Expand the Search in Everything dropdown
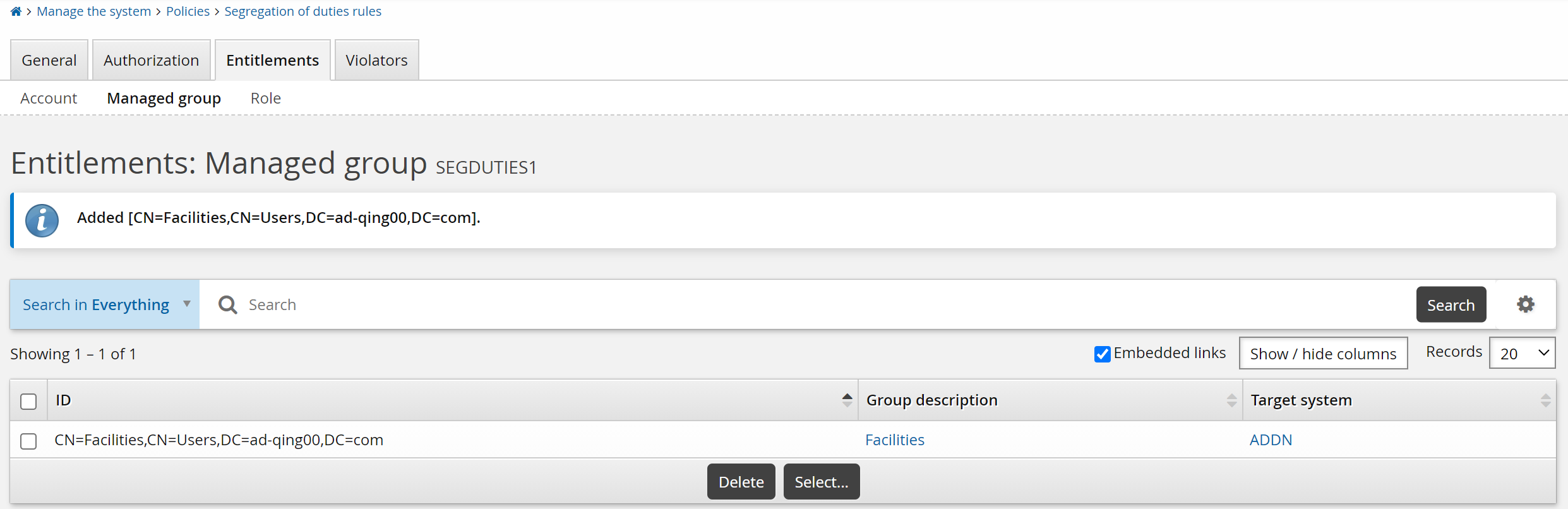 click(105, 304)
